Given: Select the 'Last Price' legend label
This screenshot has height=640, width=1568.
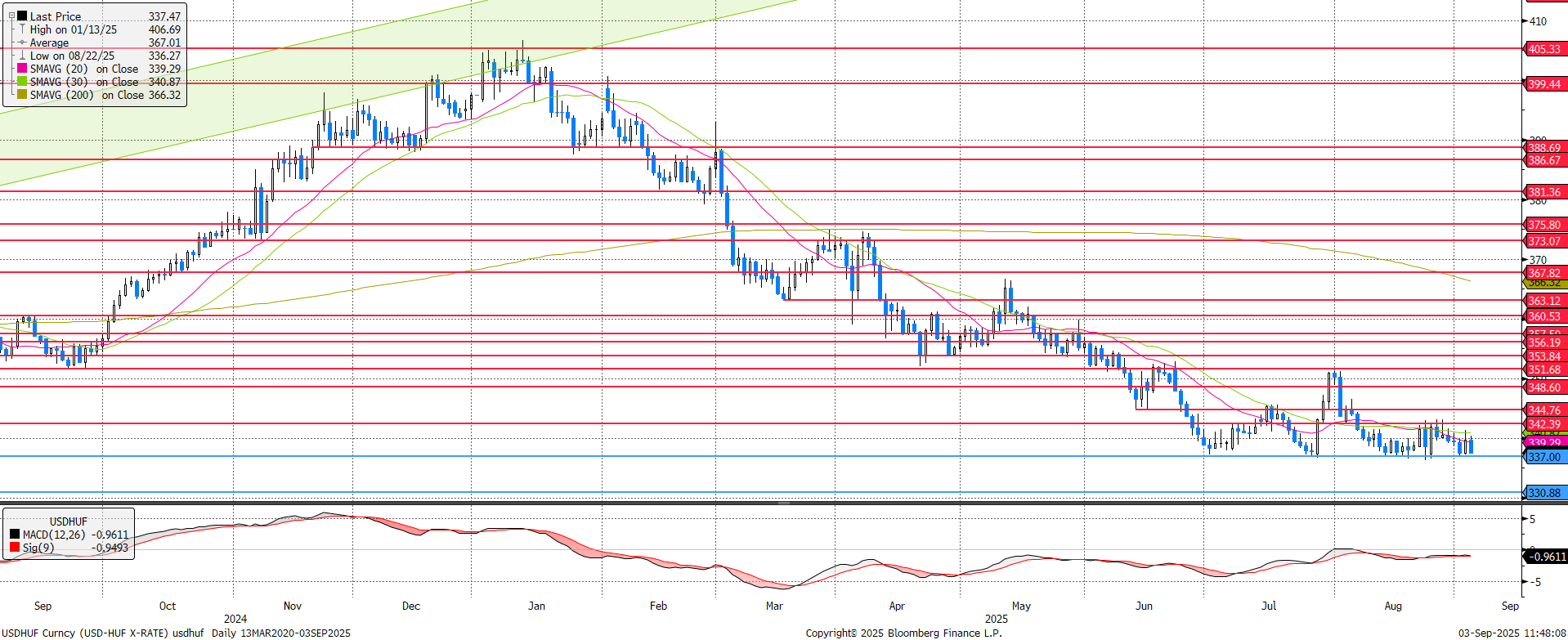Looking at the screenshot, I should click(56, 16).
